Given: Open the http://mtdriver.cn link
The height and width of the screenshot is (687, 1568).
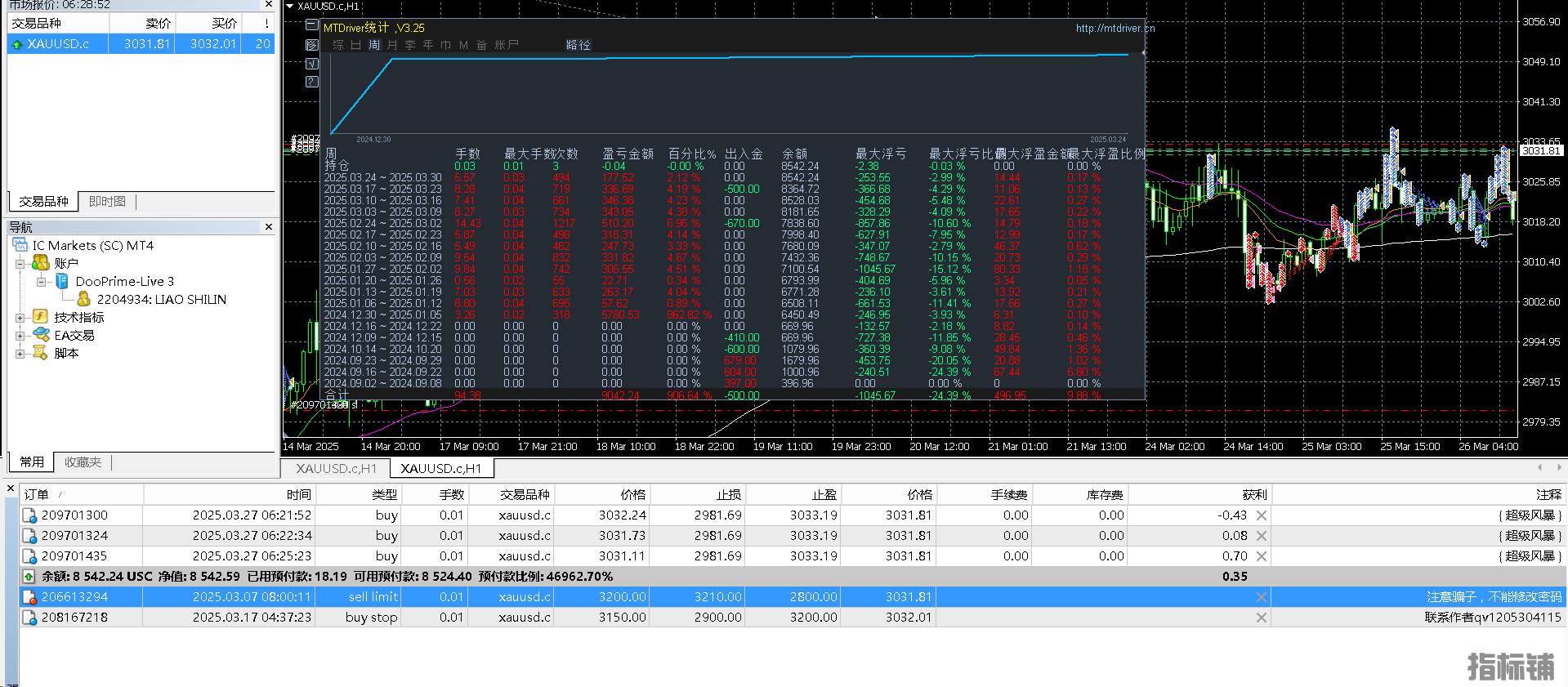Looking at the screenshot, I should [x=1115, y=28].
